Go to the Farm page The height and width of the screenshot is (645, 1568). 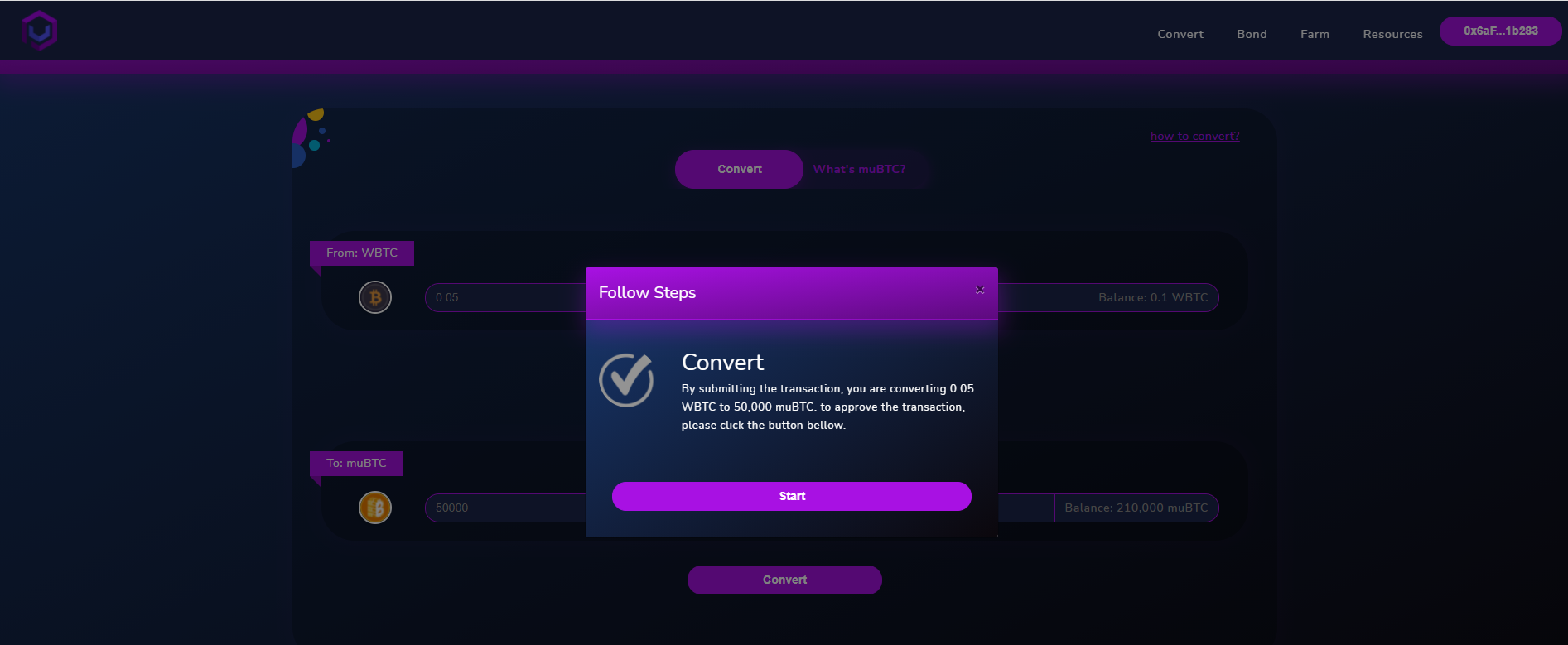[1315, 34]
